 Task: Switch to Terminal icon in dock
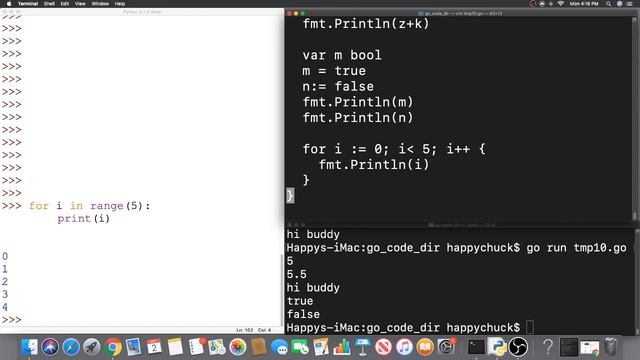(x=476, y=347)
